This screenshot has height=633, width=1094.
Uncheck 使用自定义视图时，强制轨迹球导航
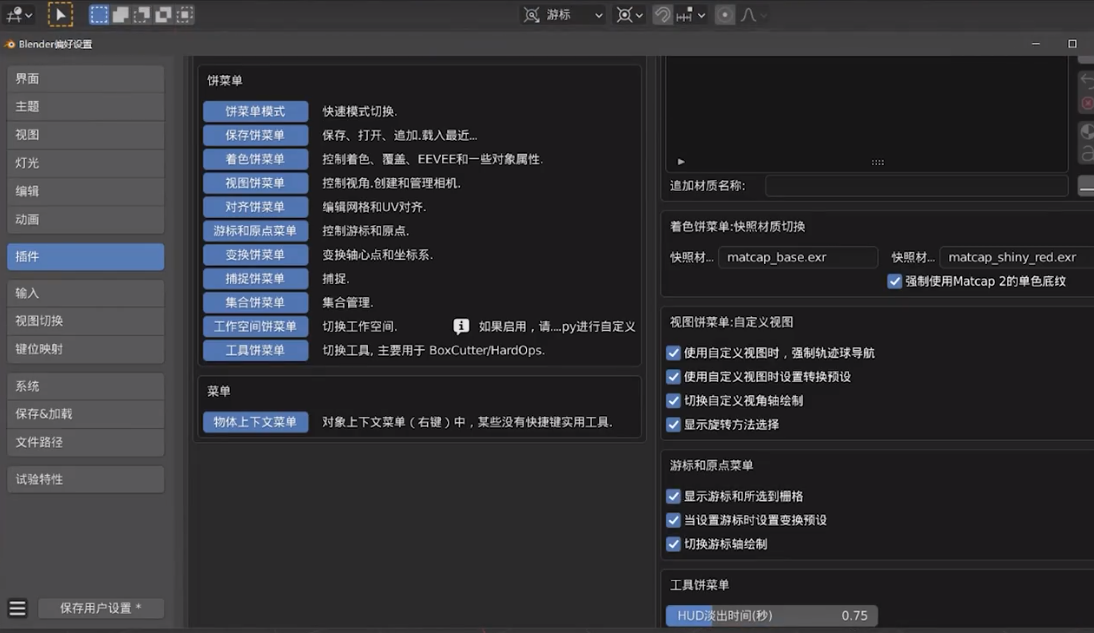pos(673,353)
